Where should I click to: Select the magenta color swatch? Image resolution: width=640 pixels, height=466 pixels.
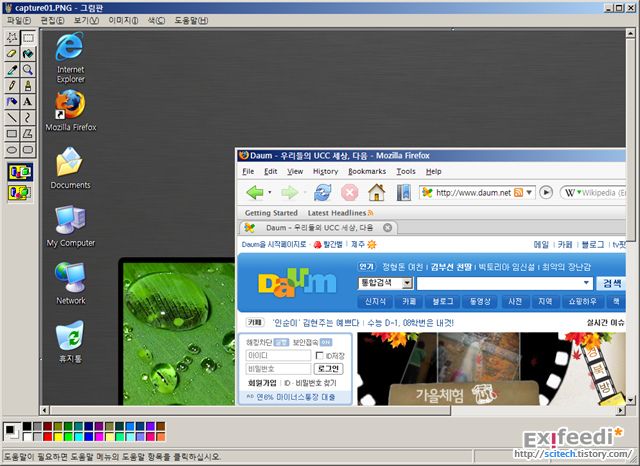pyautogui.click(x=99, y=437)
